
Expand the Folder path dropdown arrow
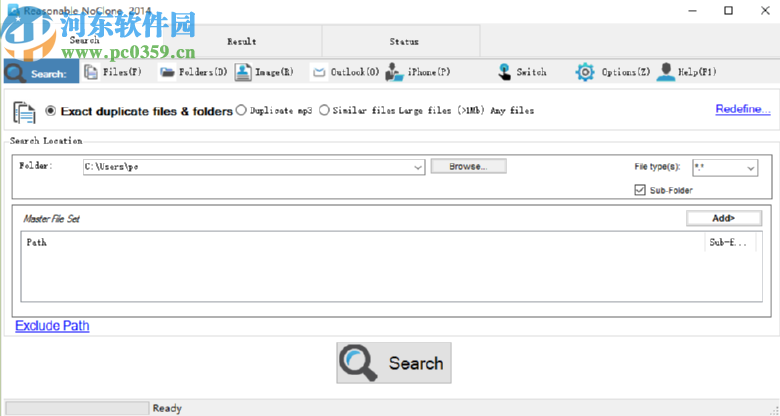tap(418, 167)
